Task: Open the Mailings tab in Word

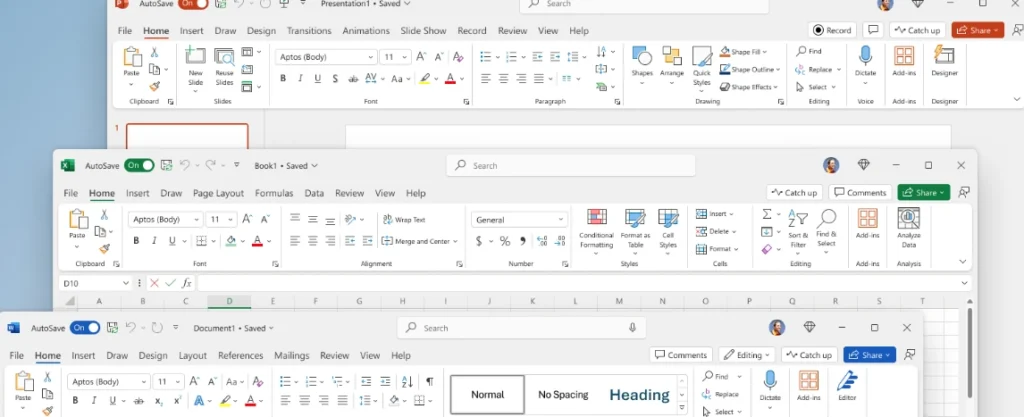Action: 291,356
